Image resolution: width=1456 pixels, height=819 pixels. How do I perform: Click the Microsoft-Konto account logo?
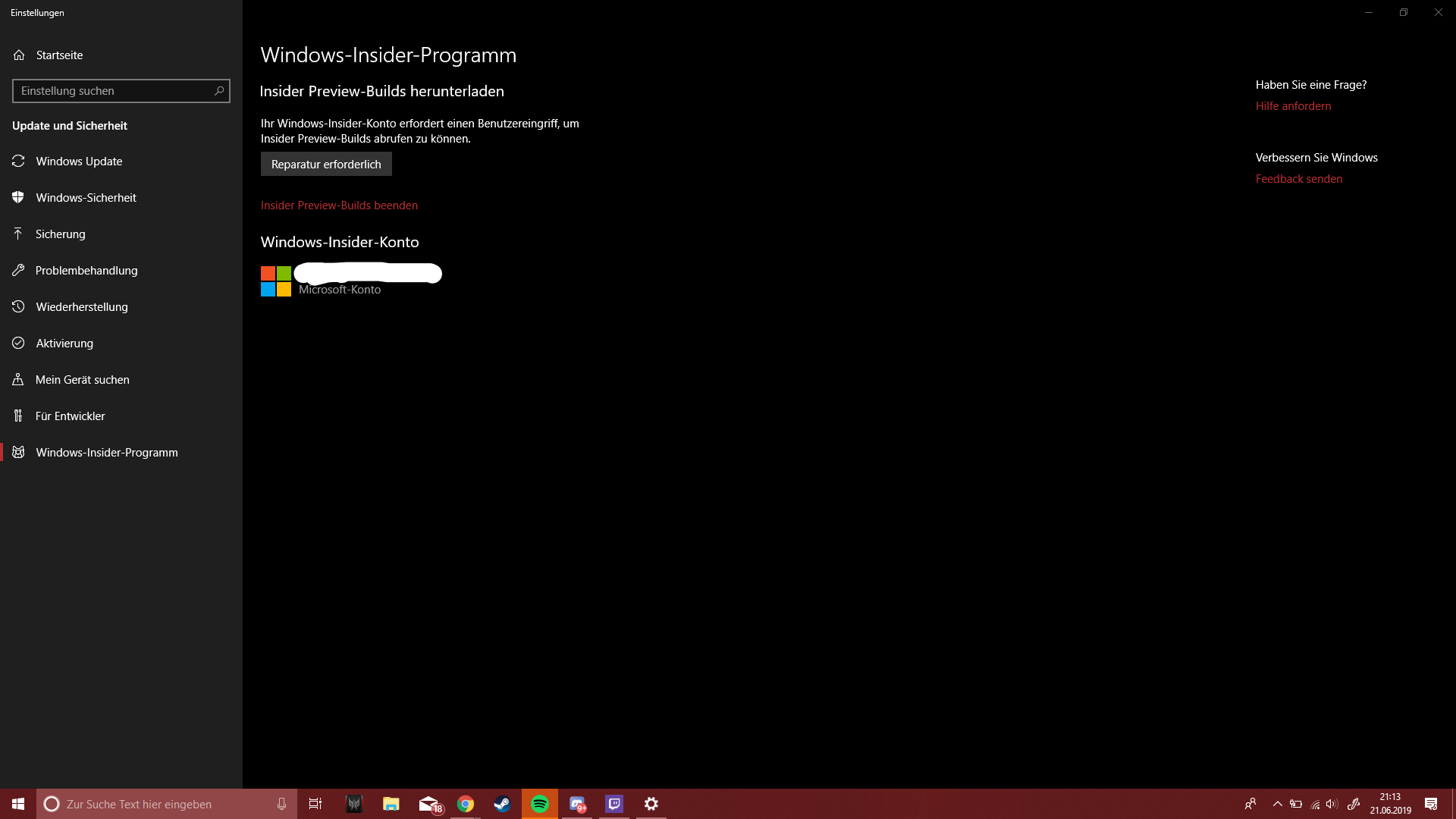(x=276, y=281)
